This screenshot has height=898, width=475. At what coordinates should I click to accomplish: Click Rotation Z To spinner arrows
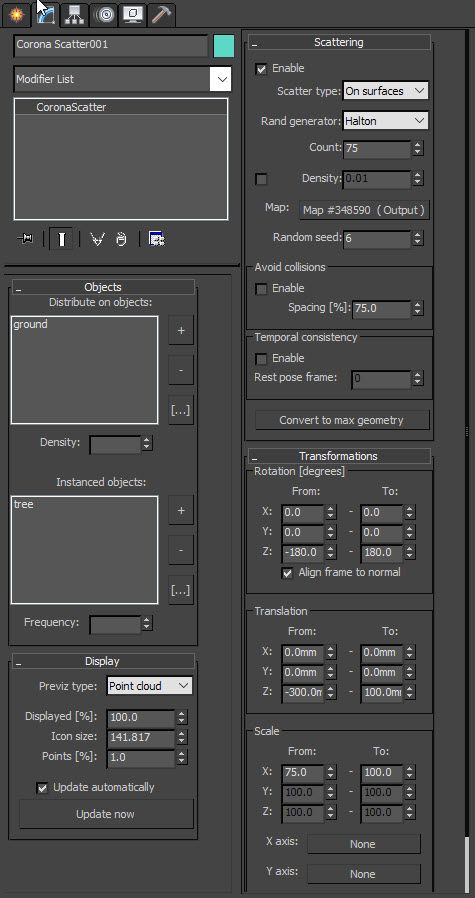pyautogui.click(x=410, y=553)
